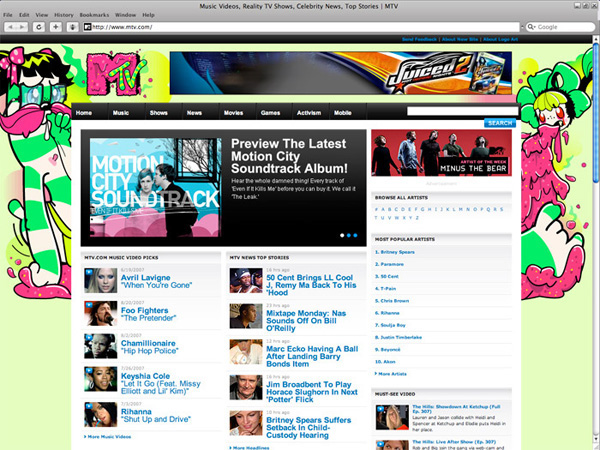
Task: Click the browser Back arrow button
Action: [x=10, y=27]
